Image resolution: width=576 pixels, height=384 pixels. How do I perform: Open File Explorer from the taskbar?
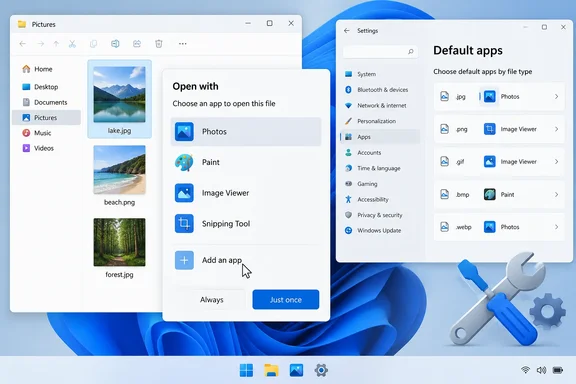(271, 370)
